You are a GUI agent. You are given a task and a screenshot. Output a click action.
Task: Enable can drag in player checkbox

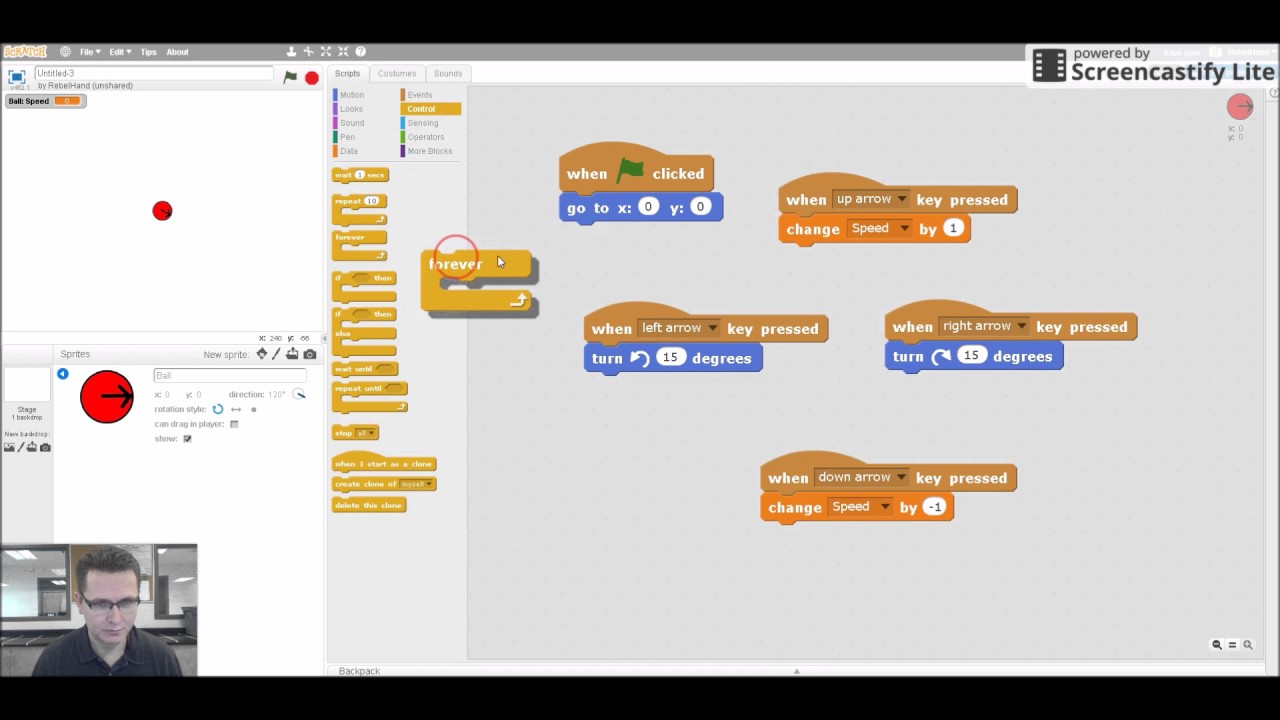(234, 424)
